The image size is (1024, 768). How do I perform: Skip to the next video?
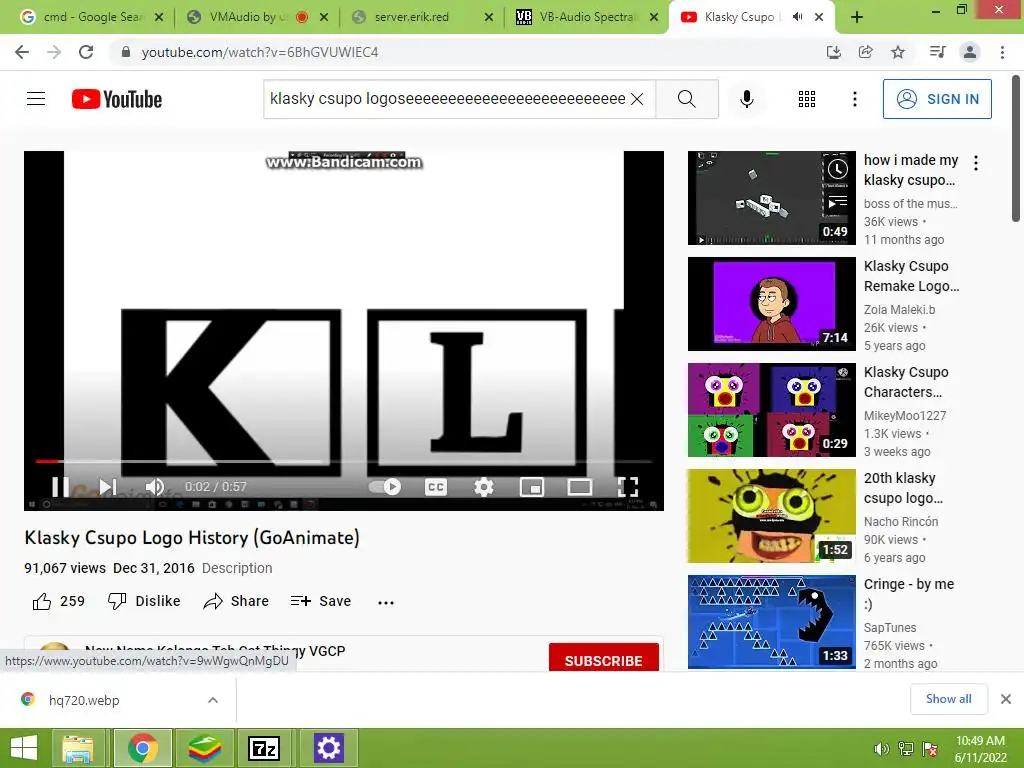tap(108, 487)
